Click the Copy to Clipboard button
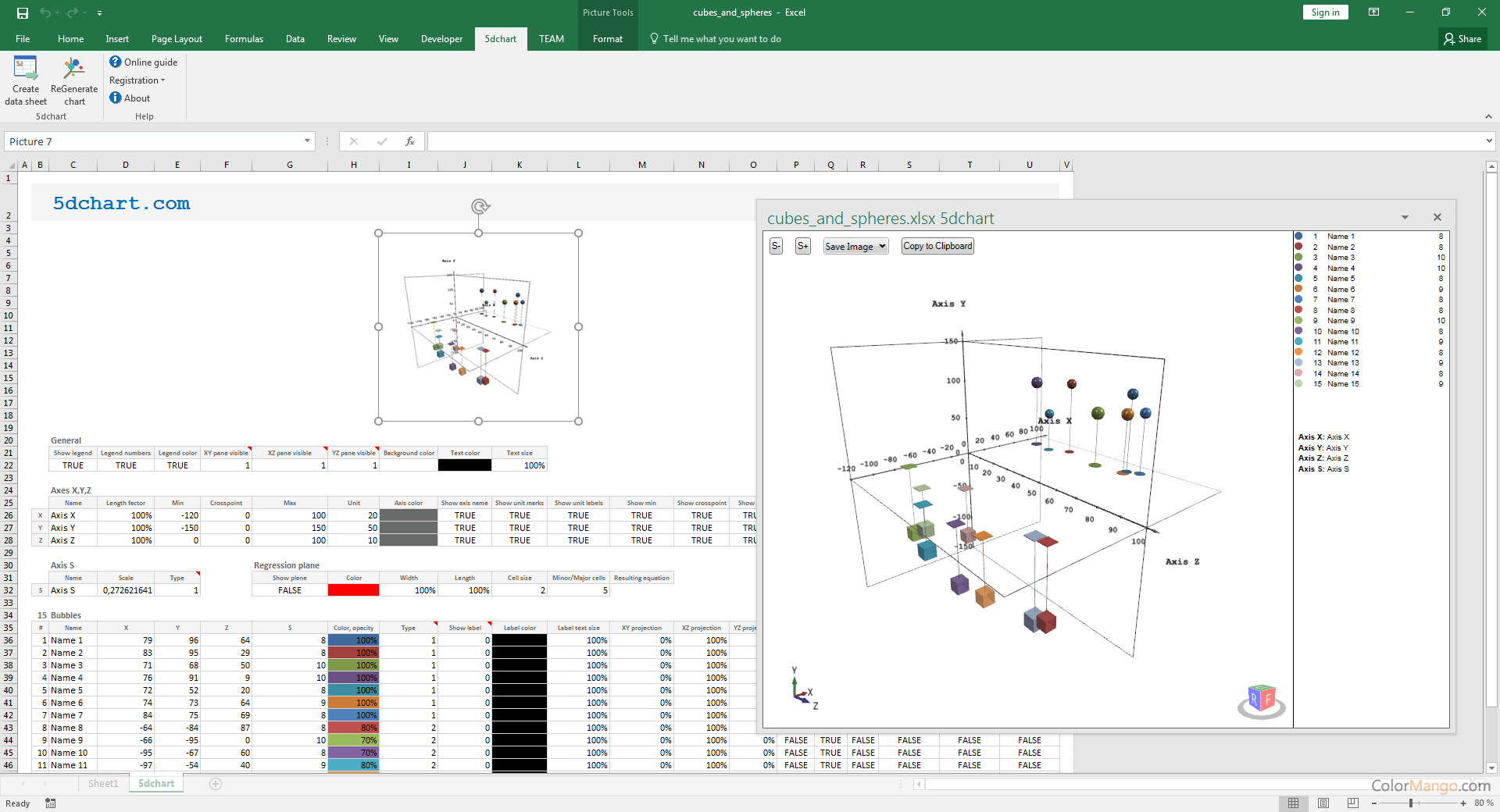 (937, 246)
